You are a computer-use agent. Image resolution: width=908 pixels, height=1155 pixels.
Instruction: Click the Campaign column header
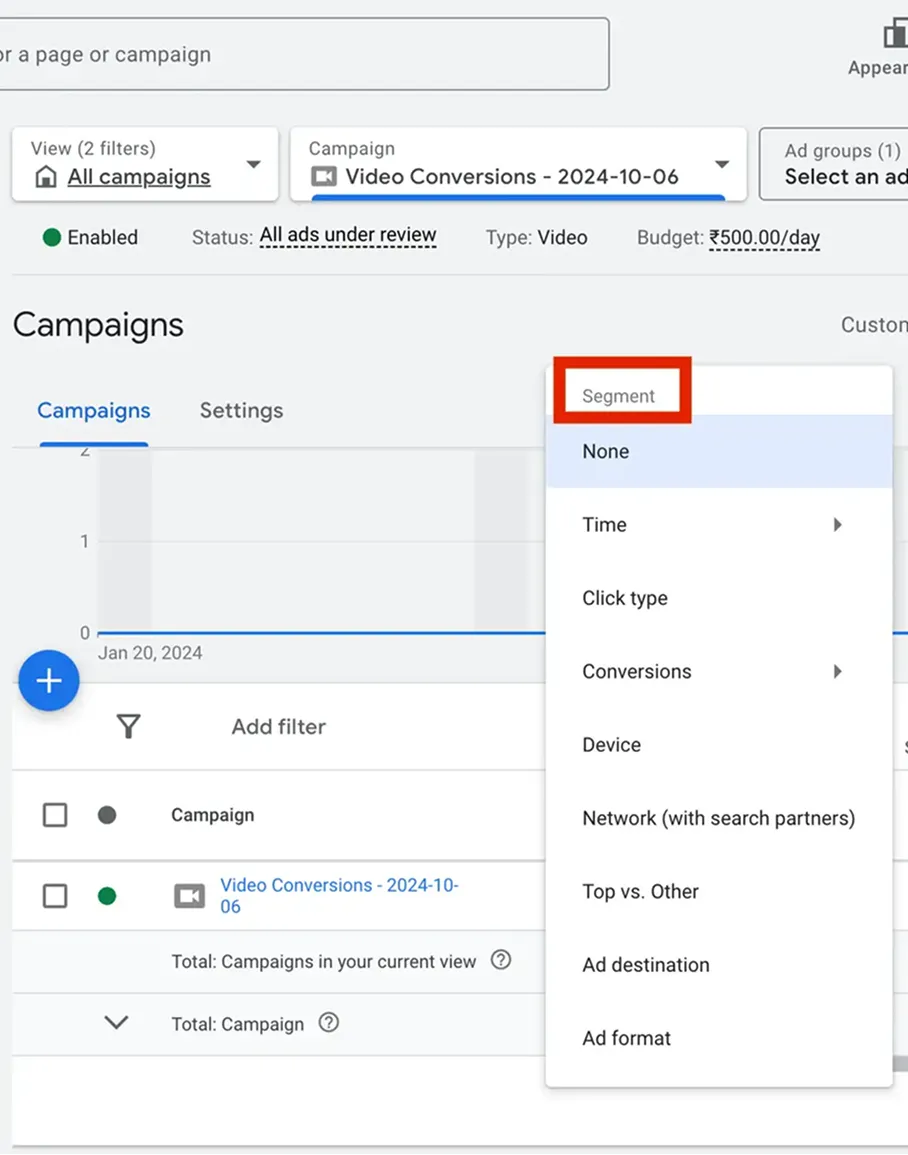[213, 815]
